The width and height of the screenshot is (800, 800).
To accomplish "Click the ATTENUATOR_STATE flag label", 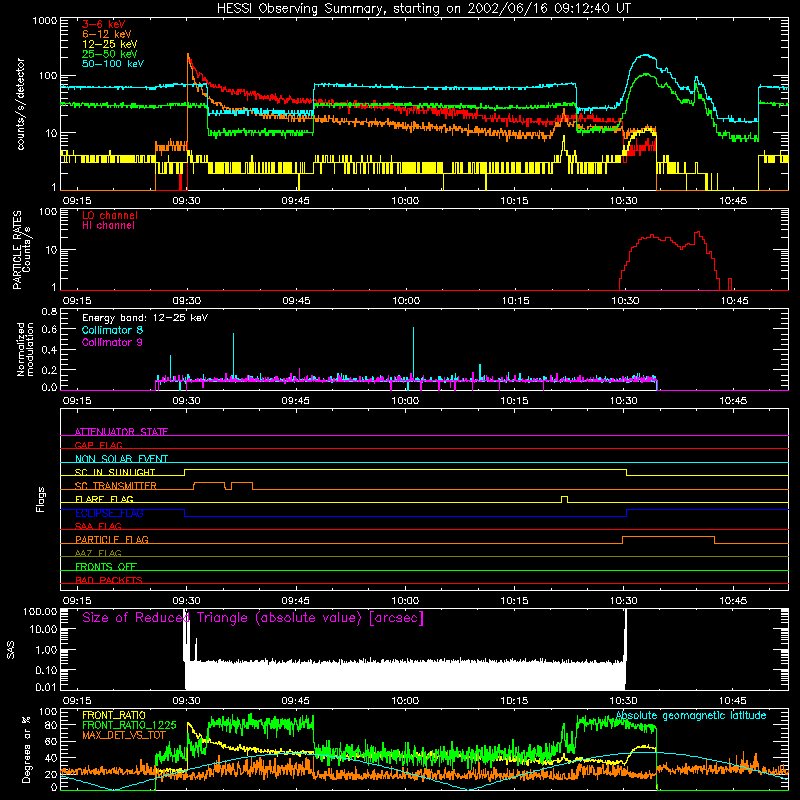I will pos(121,432).
